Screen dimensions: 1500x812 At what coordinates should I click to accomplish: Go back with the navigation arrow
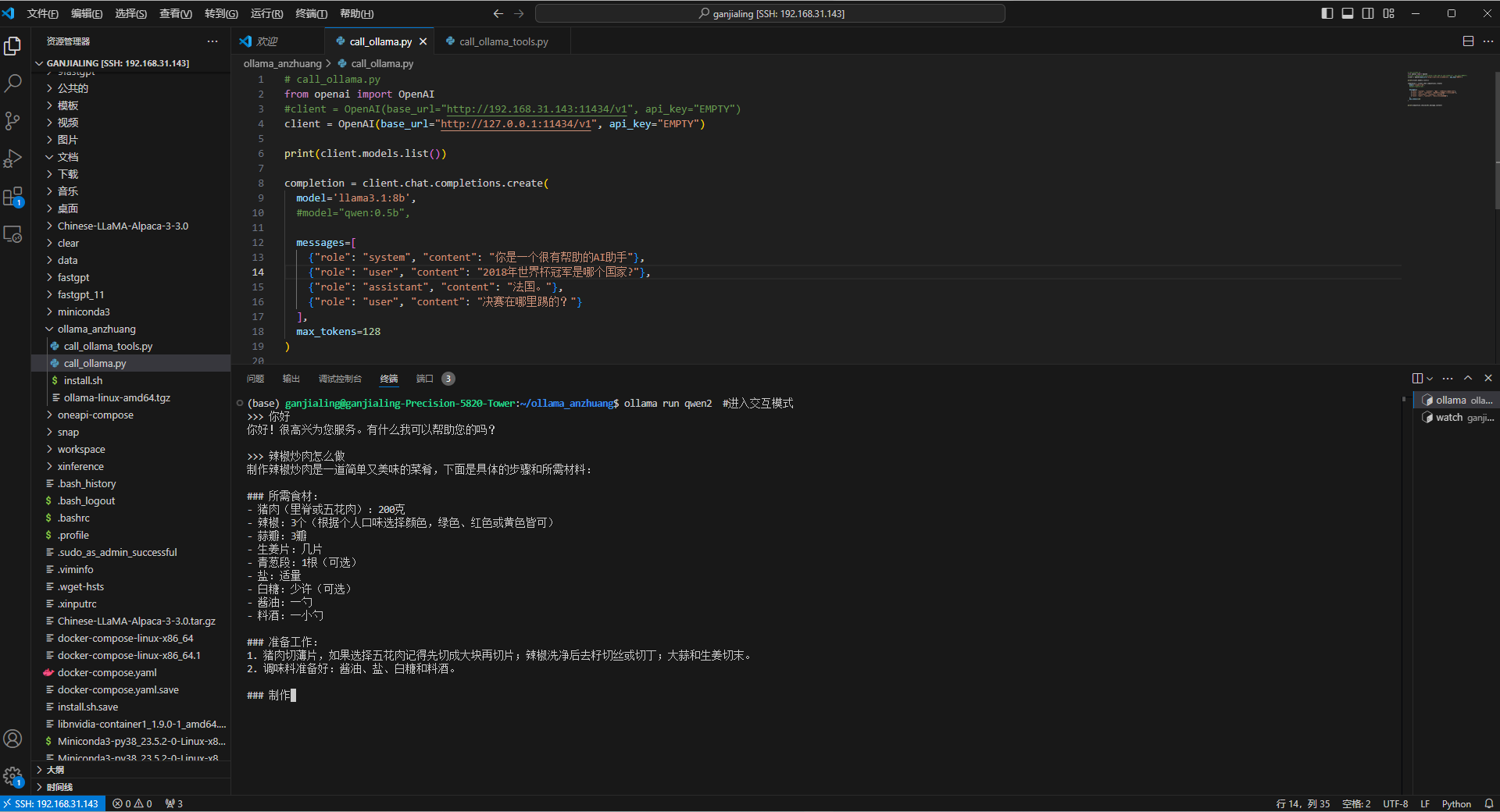(x=498, y=13)
